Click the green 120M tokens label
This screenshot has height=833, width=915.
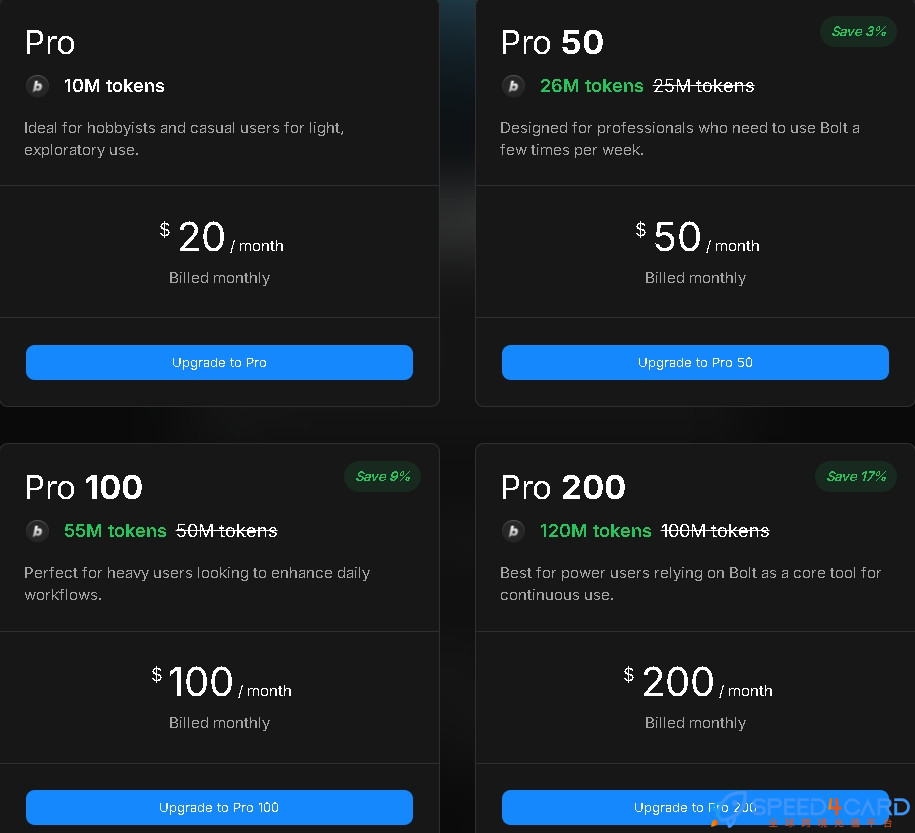[595, 531]
